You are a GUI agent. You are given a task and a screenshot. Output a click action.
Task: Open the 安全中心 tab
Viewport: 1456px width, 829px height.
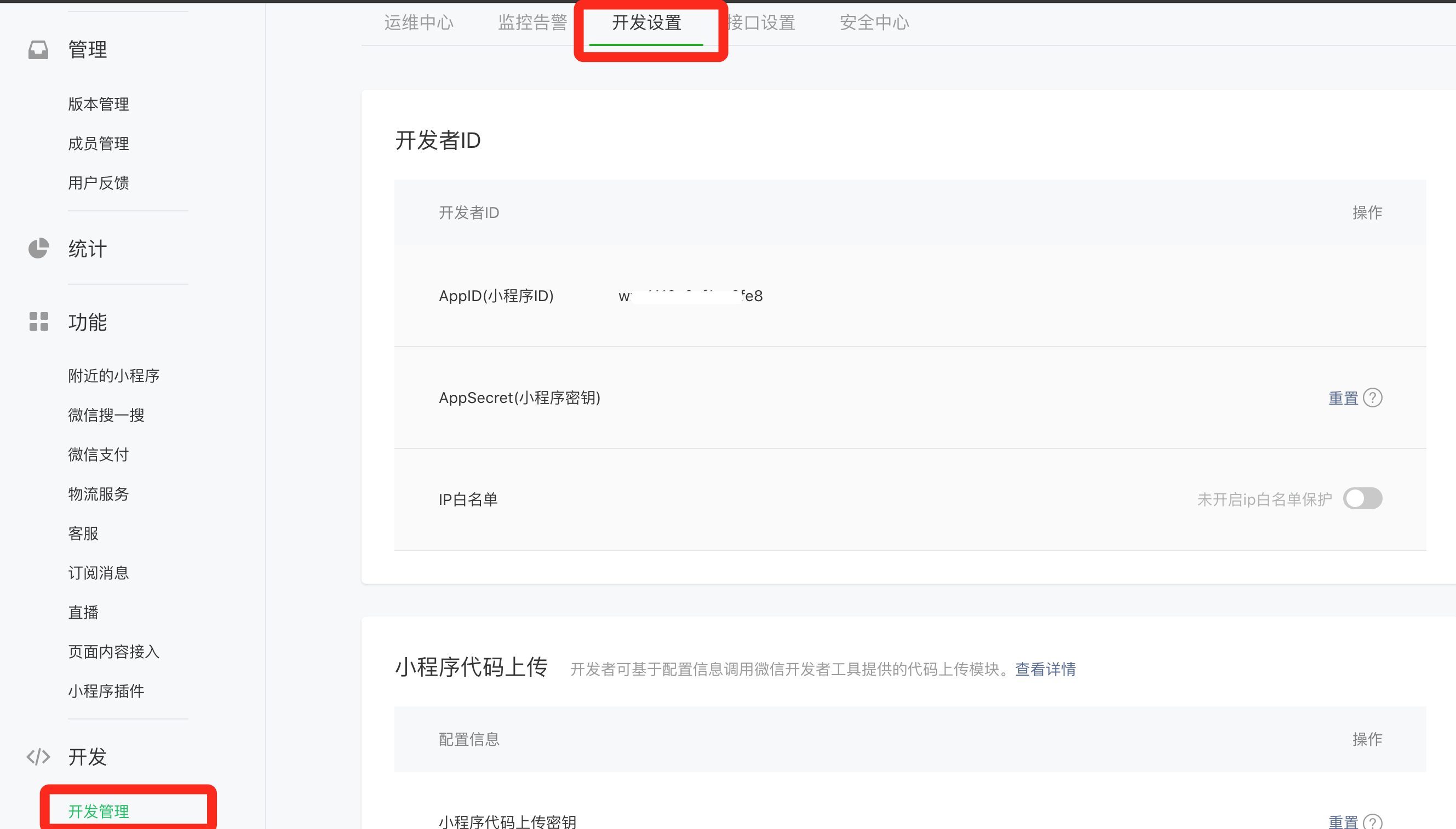tap(874, 23)
